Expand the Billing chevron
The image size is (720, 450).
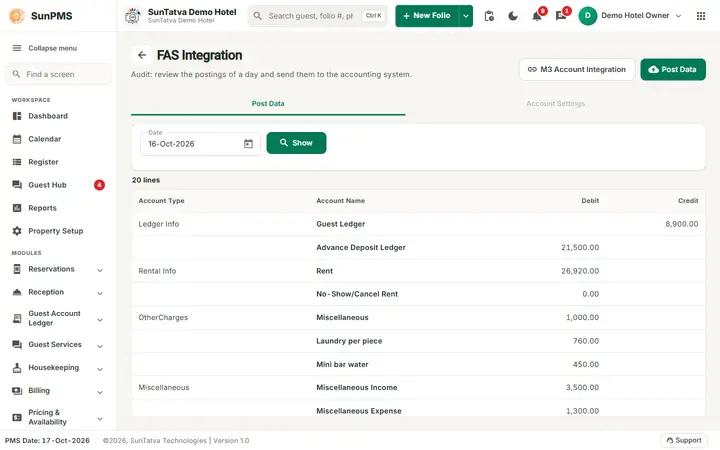coord(100,392)
